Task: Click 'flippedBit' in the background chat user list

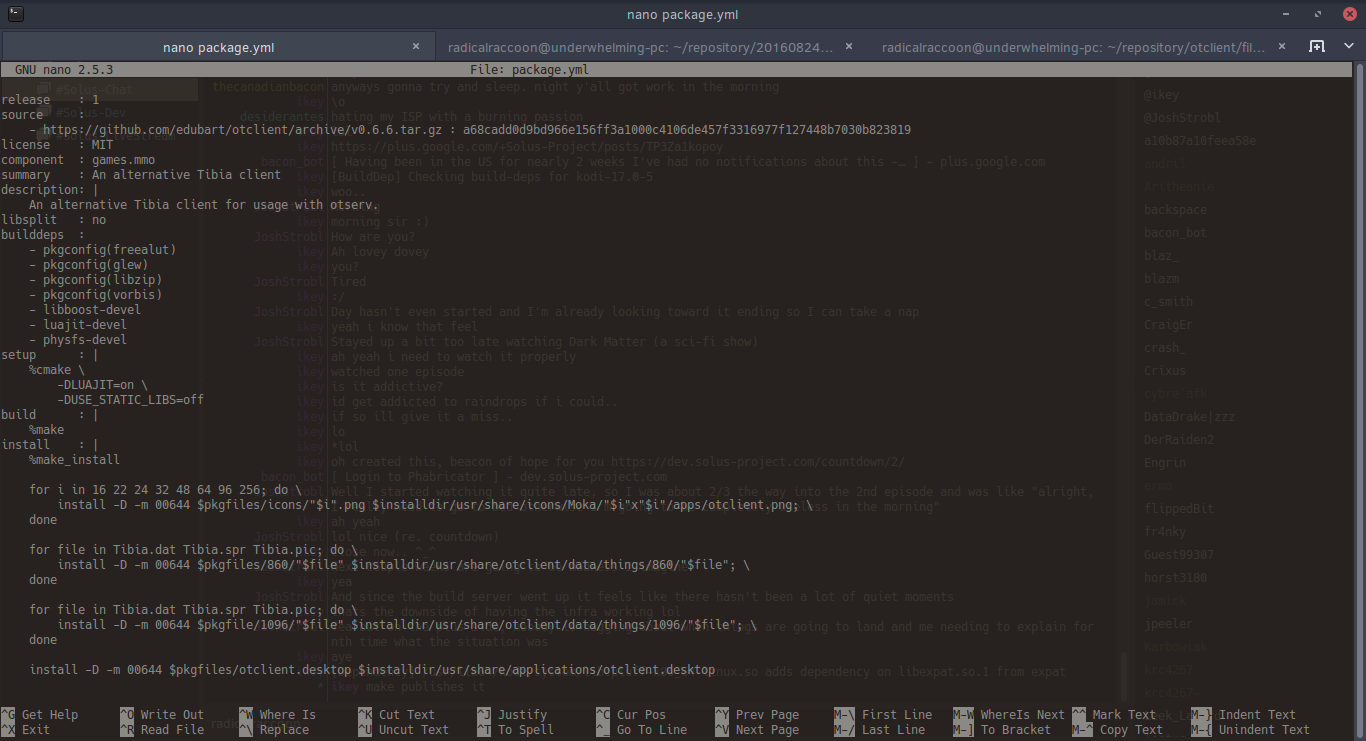Action: click(1179, 509)
